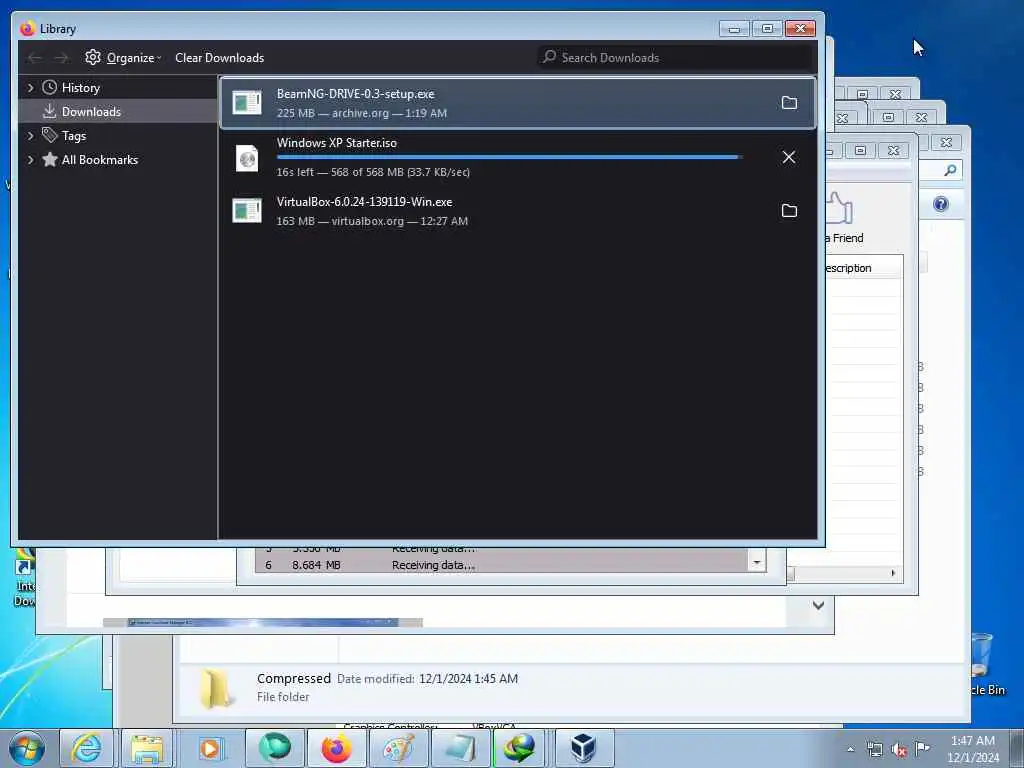Click the Windows XP Starter.iso disc icon
The width and height of the screenshot is (1024, 768).
click(247, 158)
